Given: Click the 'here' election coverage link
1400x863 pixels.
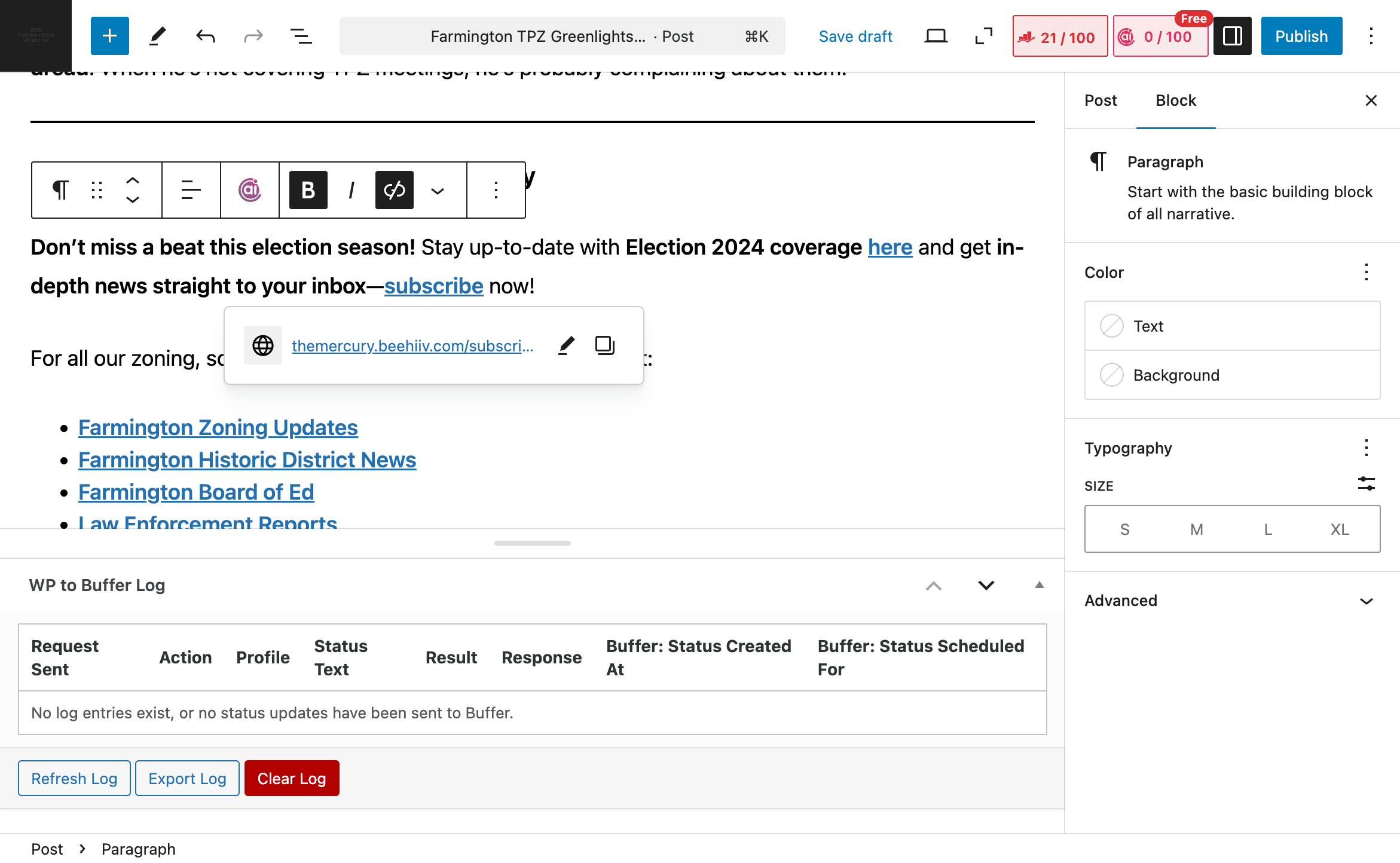Looking at the screenshot, I should (x=890, y=247).
